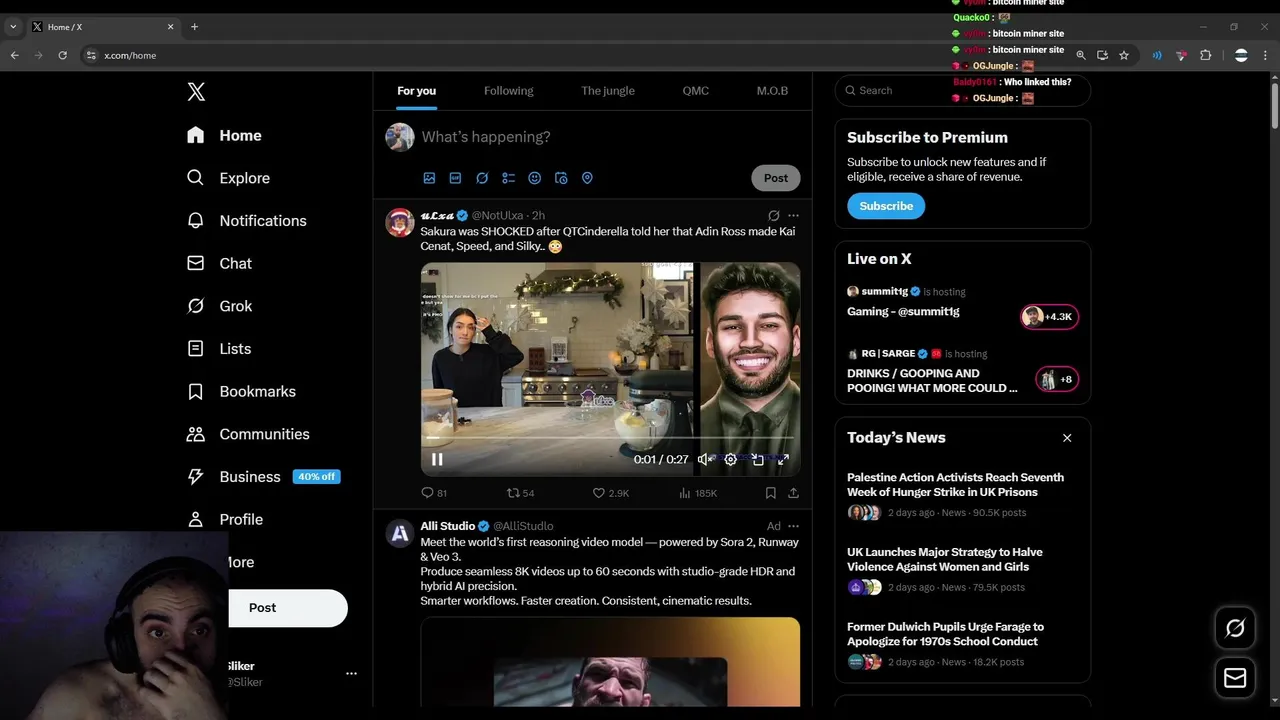
Task: Enhance post with Grok icon in composer
Action: 482,178
